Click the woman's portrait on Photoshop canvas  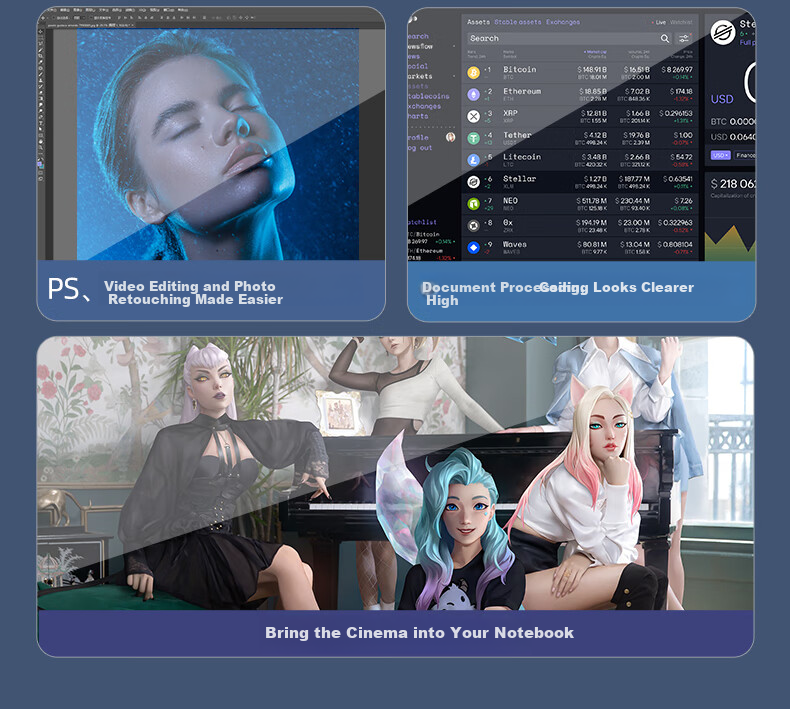pos(218,144)
